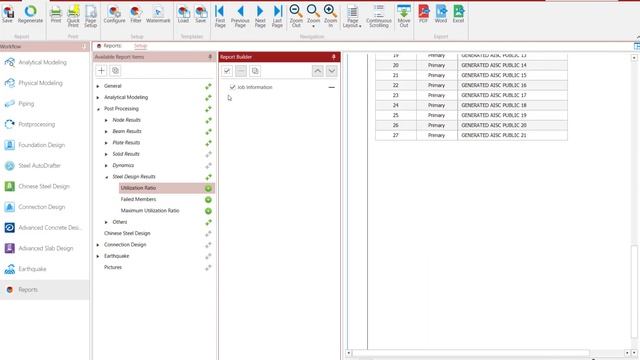Move the selected report item up

click(x=318, y=71)
